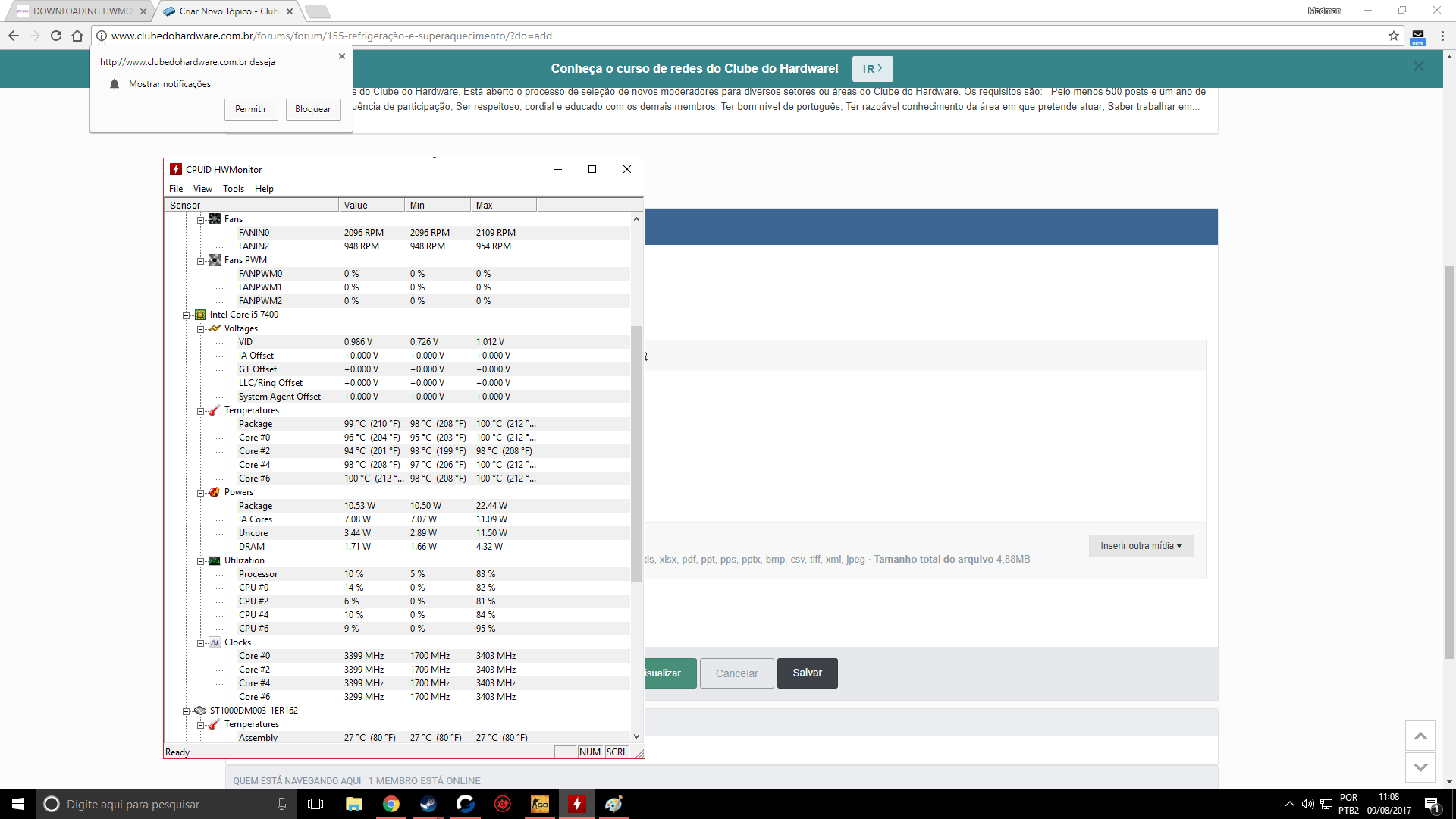Click the Cortana microphone icon

coord(281,804)
